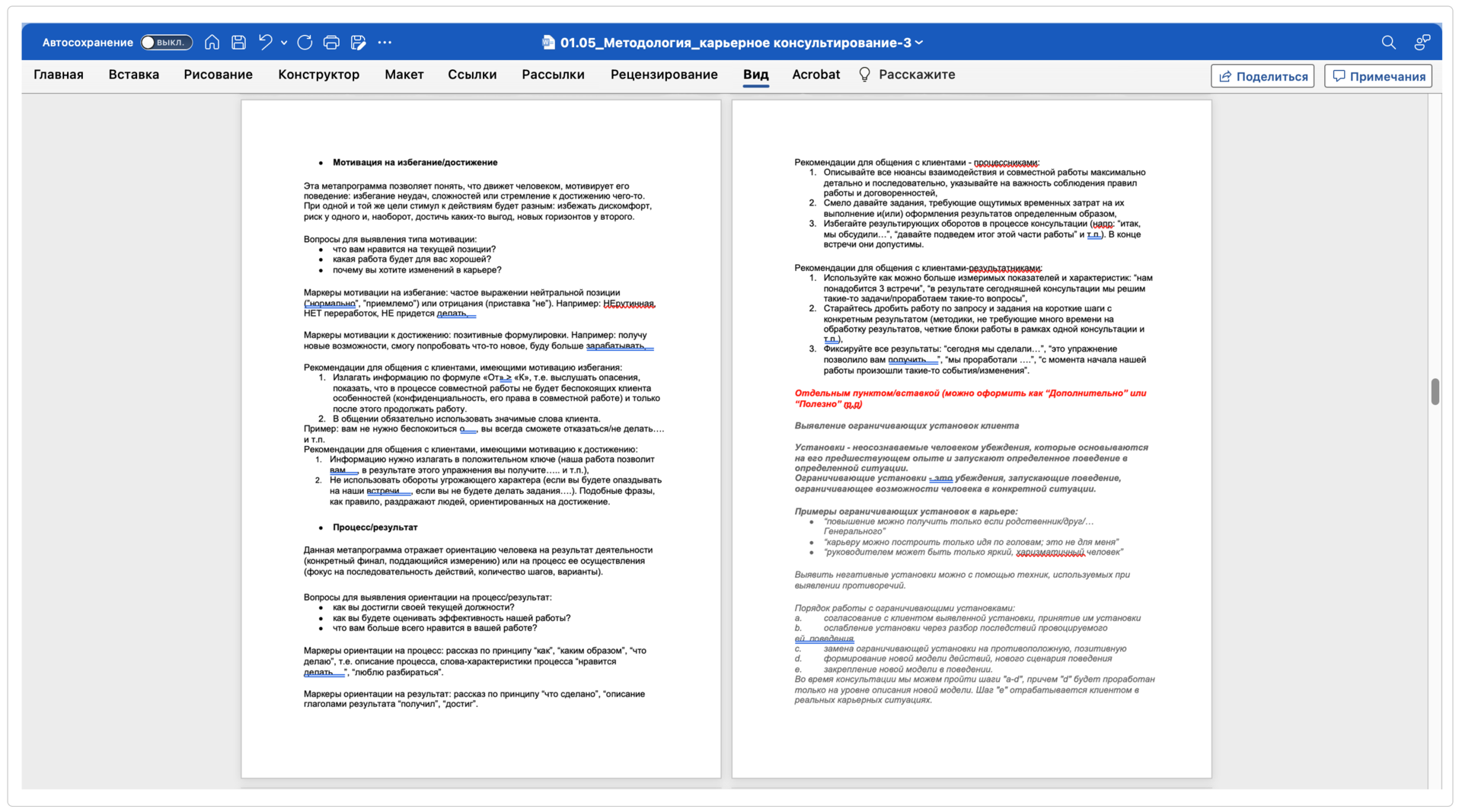Image resolution: width=1462 pixels, height=812 pixels.
Task: Click the heading "Выявление ограничивающих установок клиента"
Action: (906, 426)
